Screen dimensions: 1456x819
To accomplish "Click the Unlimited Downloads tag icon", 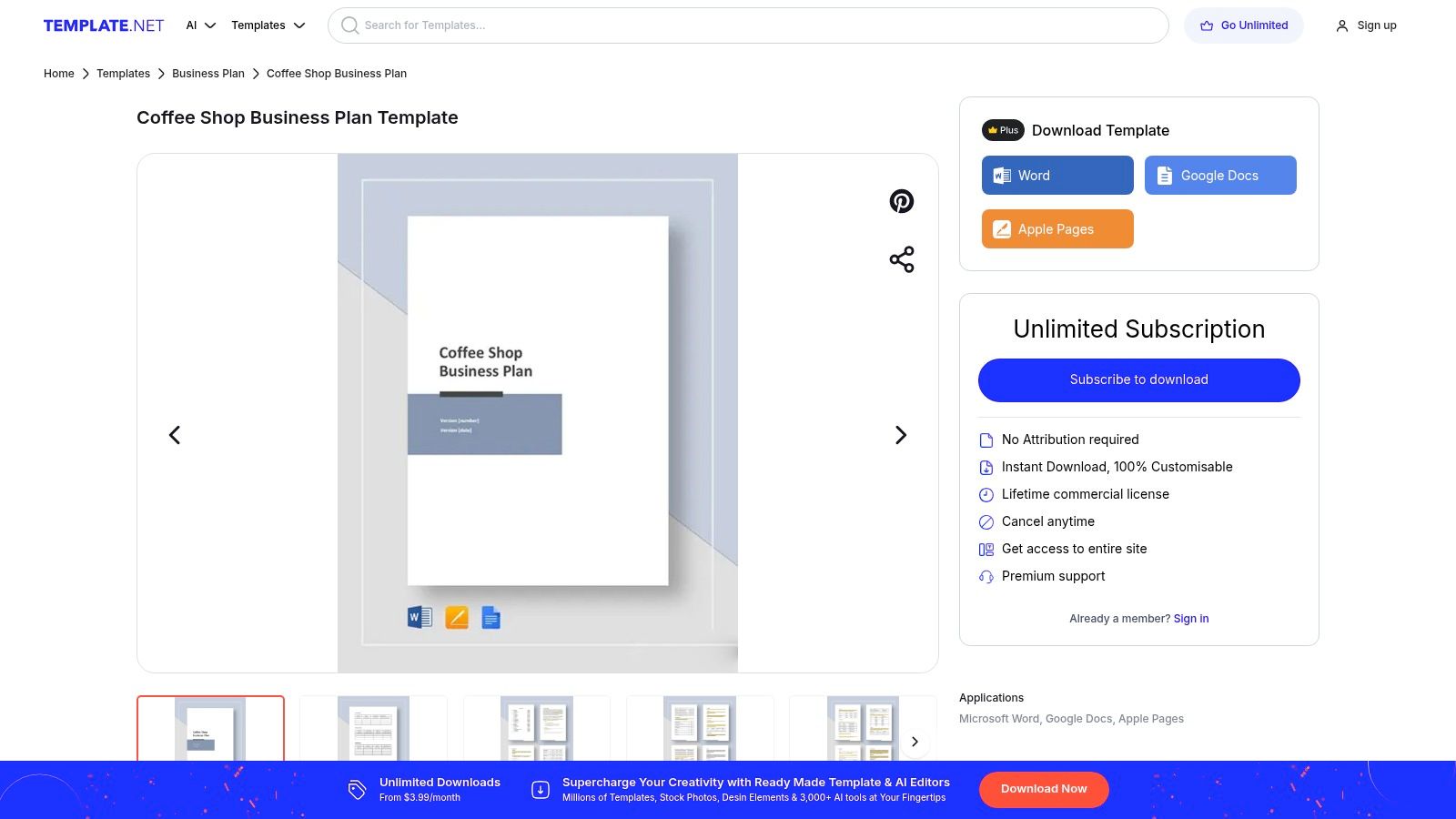I will [357, 790].
